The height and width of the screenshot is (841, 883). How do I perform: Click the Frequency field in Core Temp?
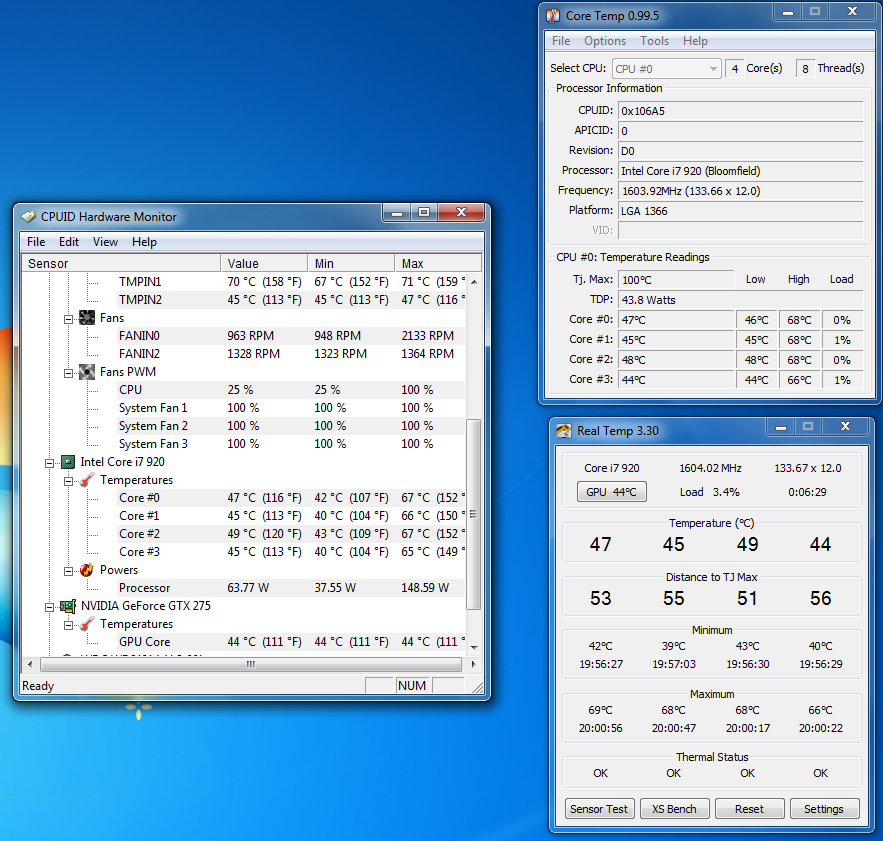tap(741, 191)
